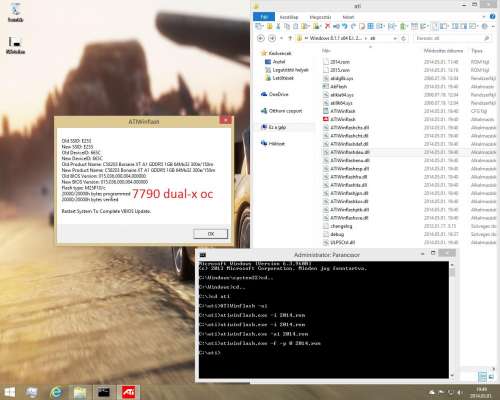Open the Windows Start button
This screenshot has height=400, width=500.
(9, 392)
